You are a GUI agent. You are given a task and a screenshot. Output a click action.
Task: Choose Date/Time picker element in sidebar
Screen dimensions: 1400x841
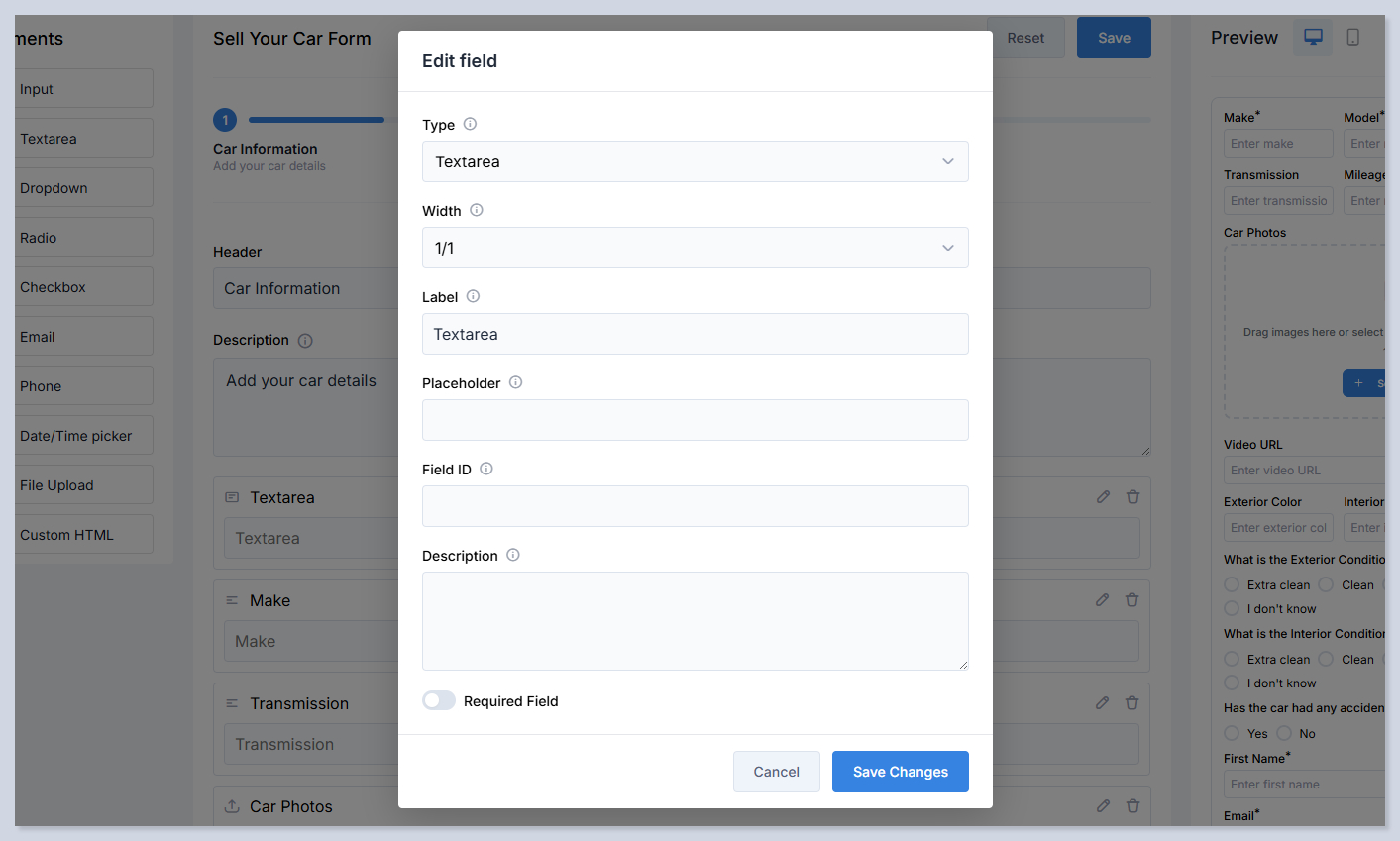84,436
